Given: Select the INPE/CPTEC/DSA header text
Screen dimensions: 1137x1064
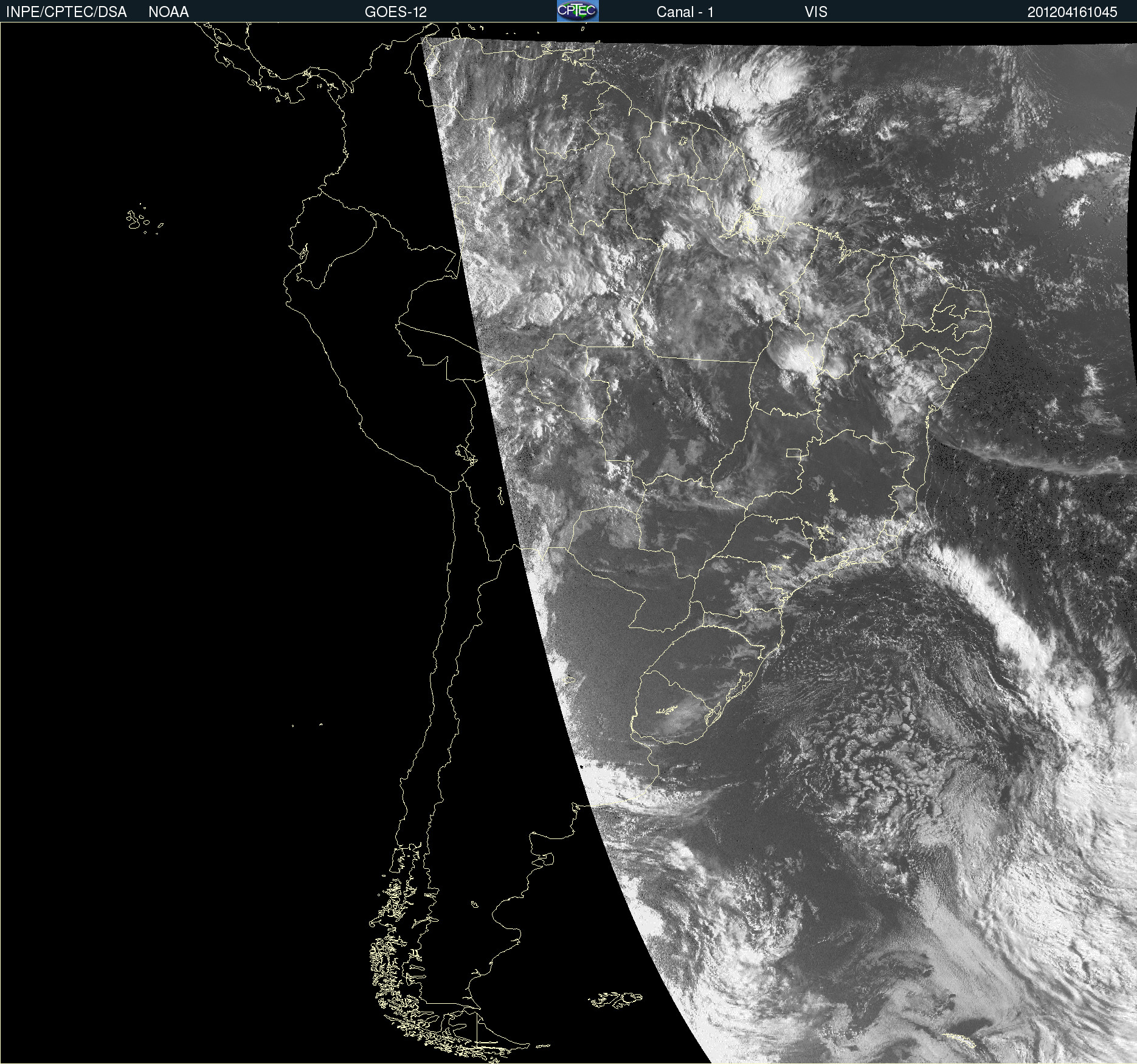Looking at the screenshot, I should (66, 12).
